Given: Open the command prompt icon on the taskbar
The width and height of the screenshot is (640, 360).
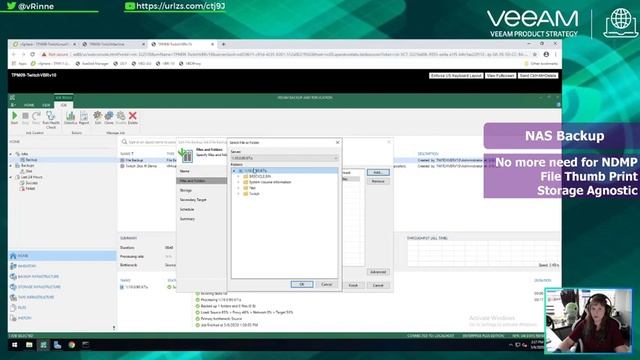Looking at the screenshot, I should click(86, 345).
